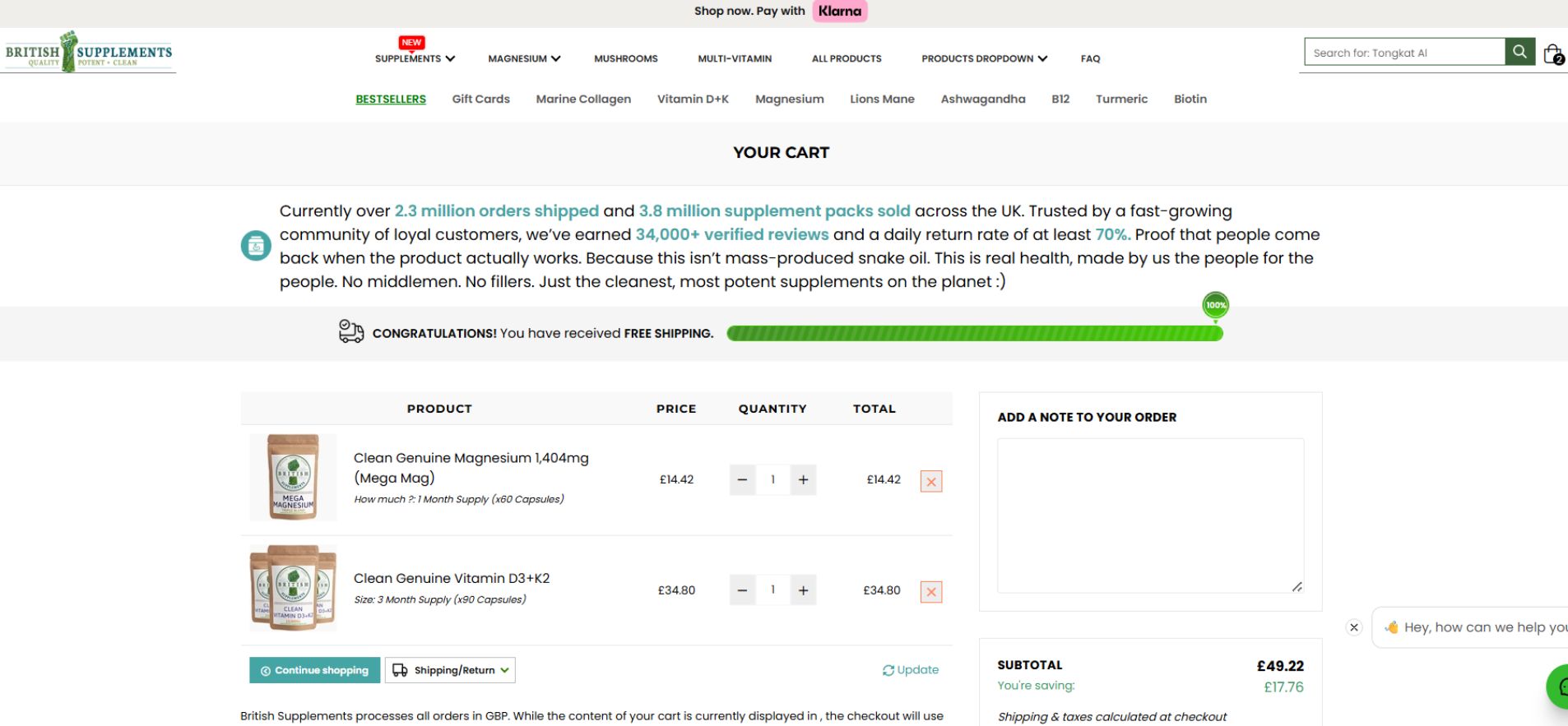This screenshot has width=1568, height=726.
Task: Click the savings amount £17.76
Action: coord(1283,687)
